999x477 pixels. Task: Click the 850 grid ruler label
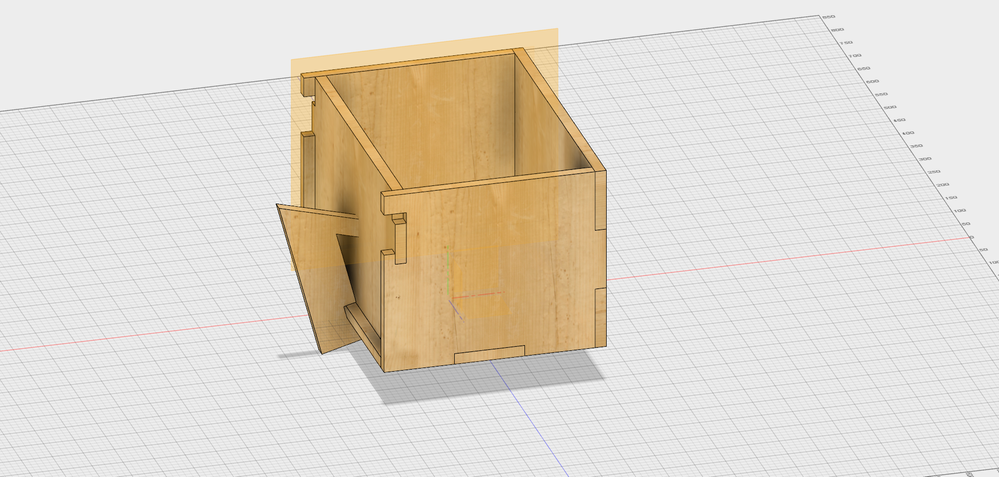click(x=829, y=17)
